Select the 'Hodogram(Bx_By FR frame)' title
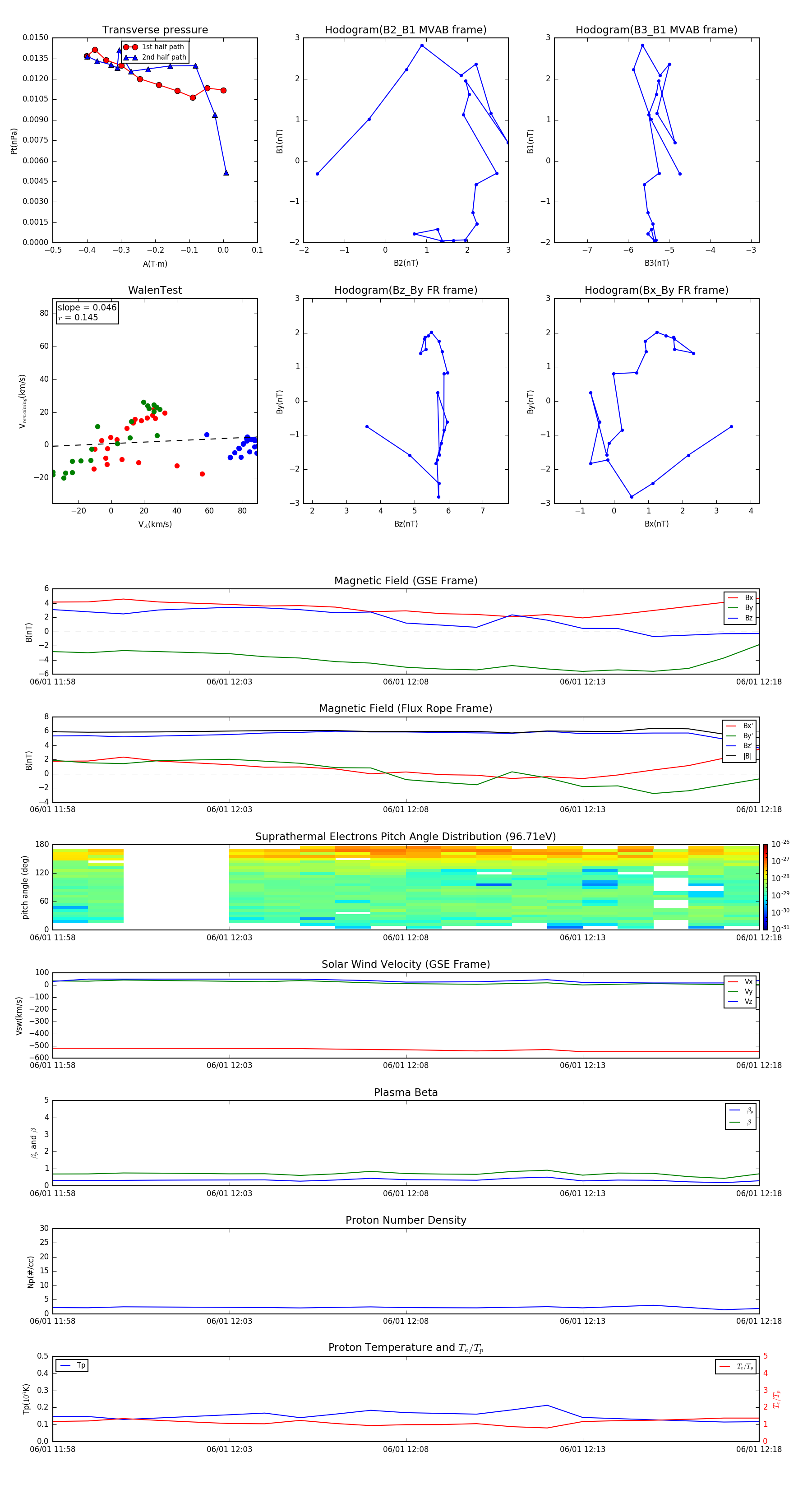 tap(656, 290)
